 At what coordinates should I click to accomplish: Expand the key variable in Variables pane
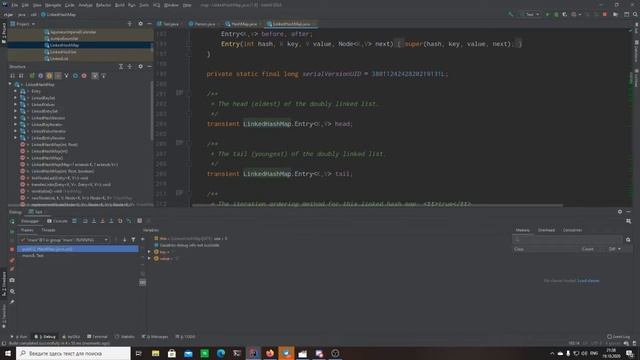click(149, 252)
